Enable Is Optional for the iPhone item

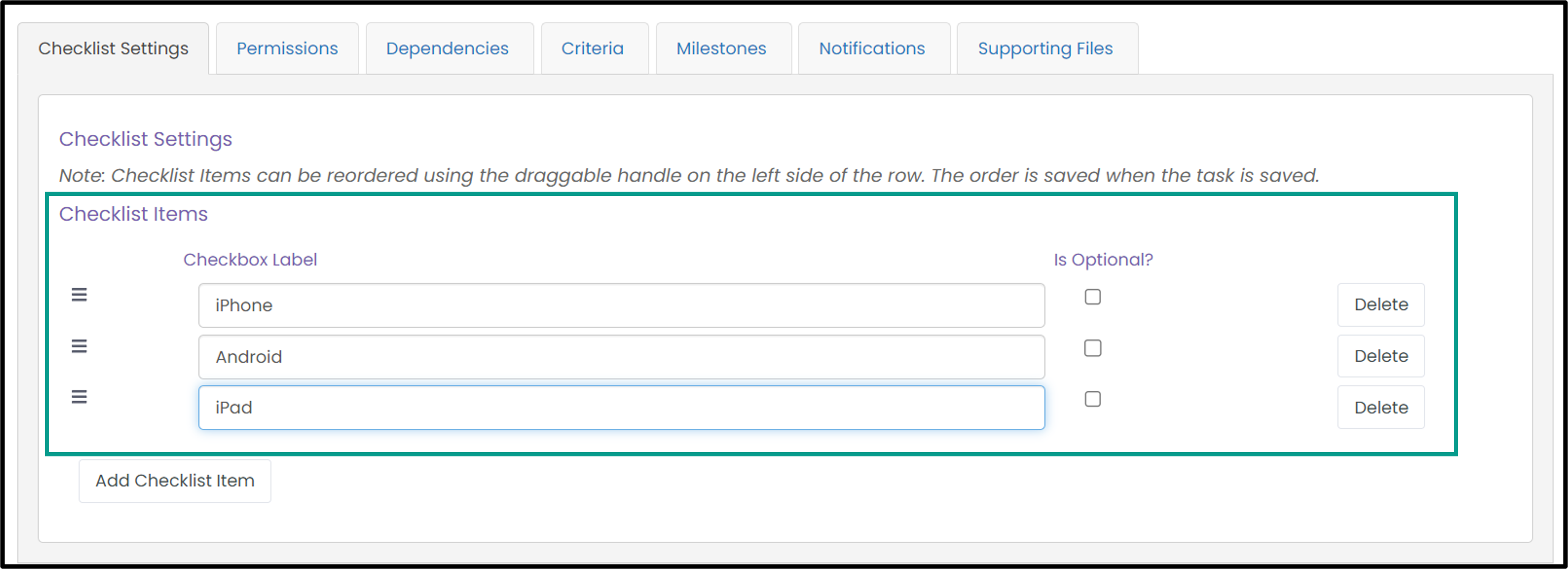[1093, 297]
